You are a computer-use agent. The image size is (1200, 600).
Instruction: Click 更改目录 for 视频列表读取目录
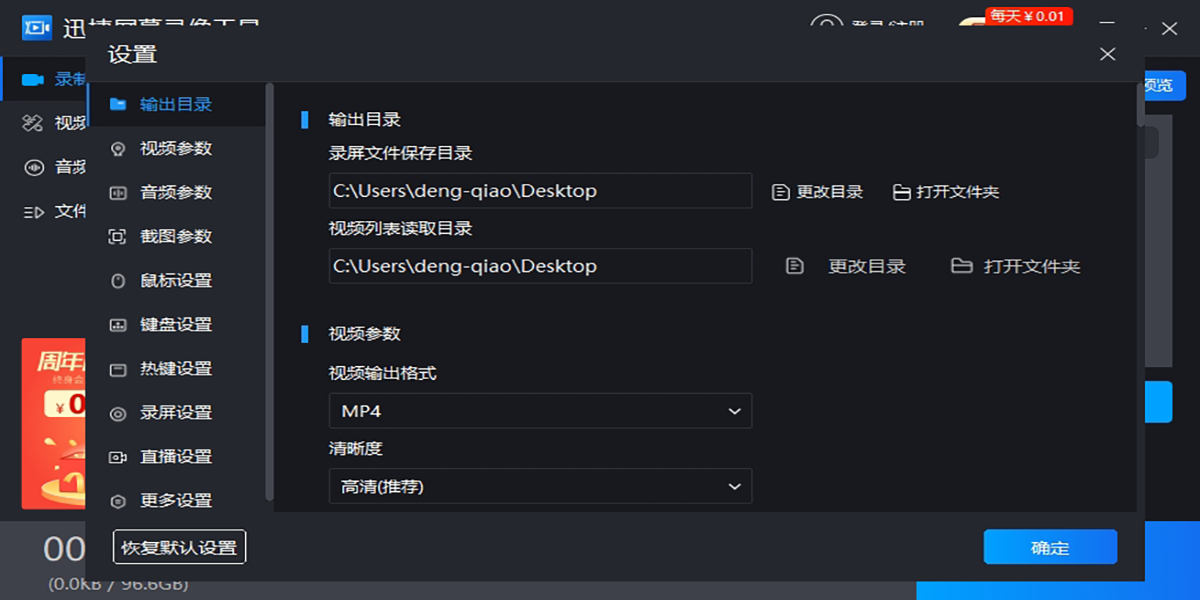tap(846, 267)
